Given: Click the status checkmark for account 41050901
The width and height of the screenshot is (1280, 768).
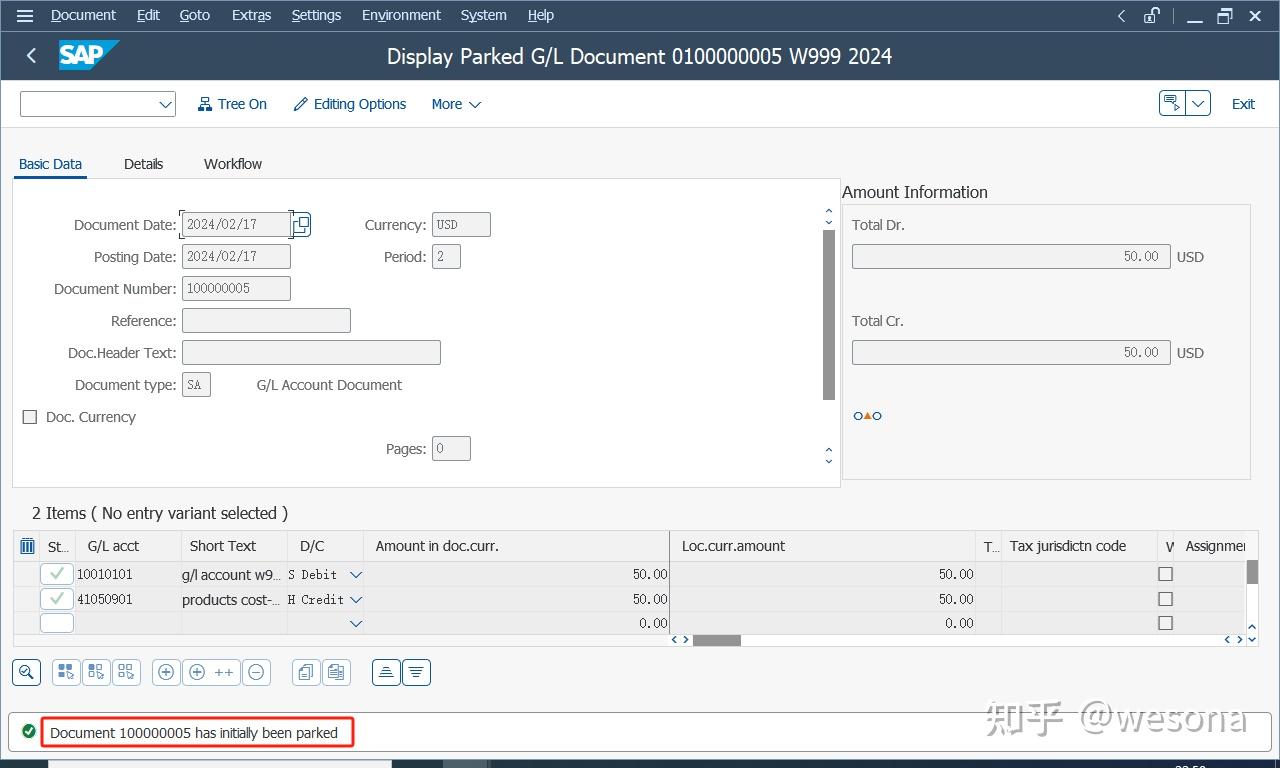Looking at the screenshot, I should click(57, 599).
